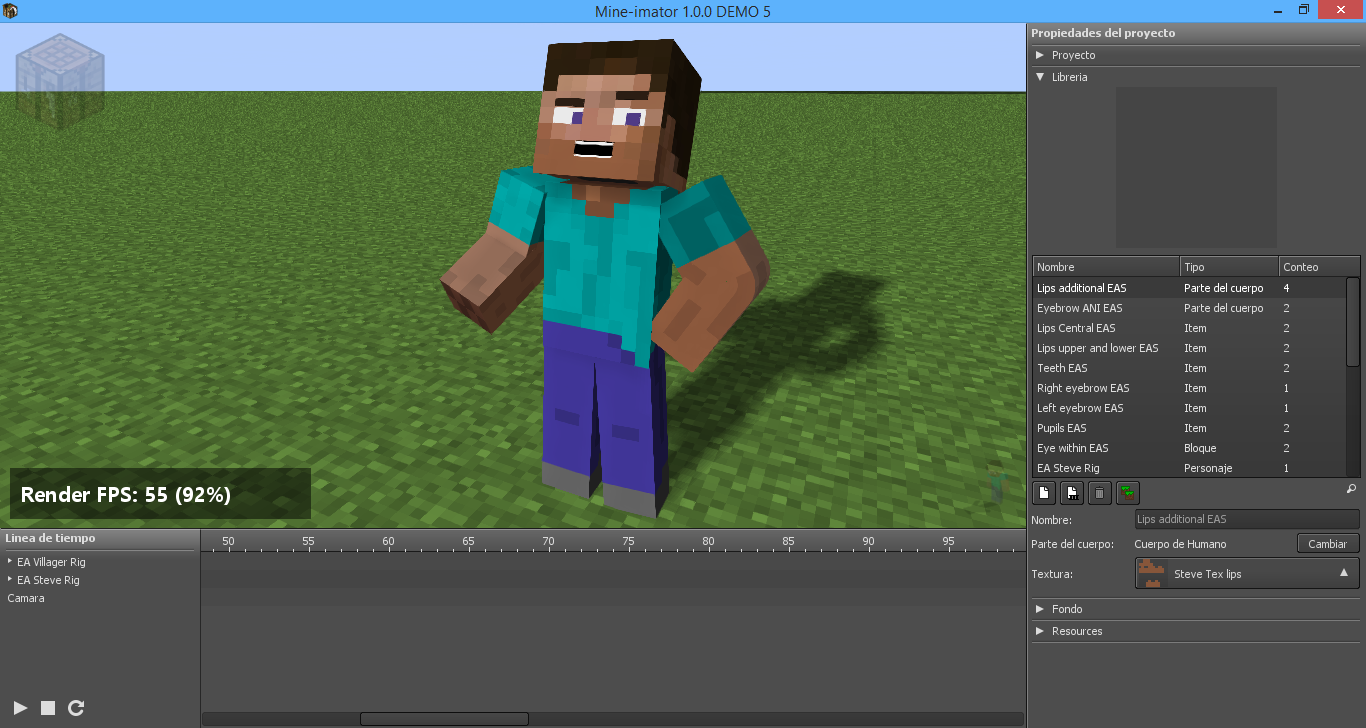1366x728 pixels.
Task: Toggle loop playback icon in timeline
Action: coord(76,708)
